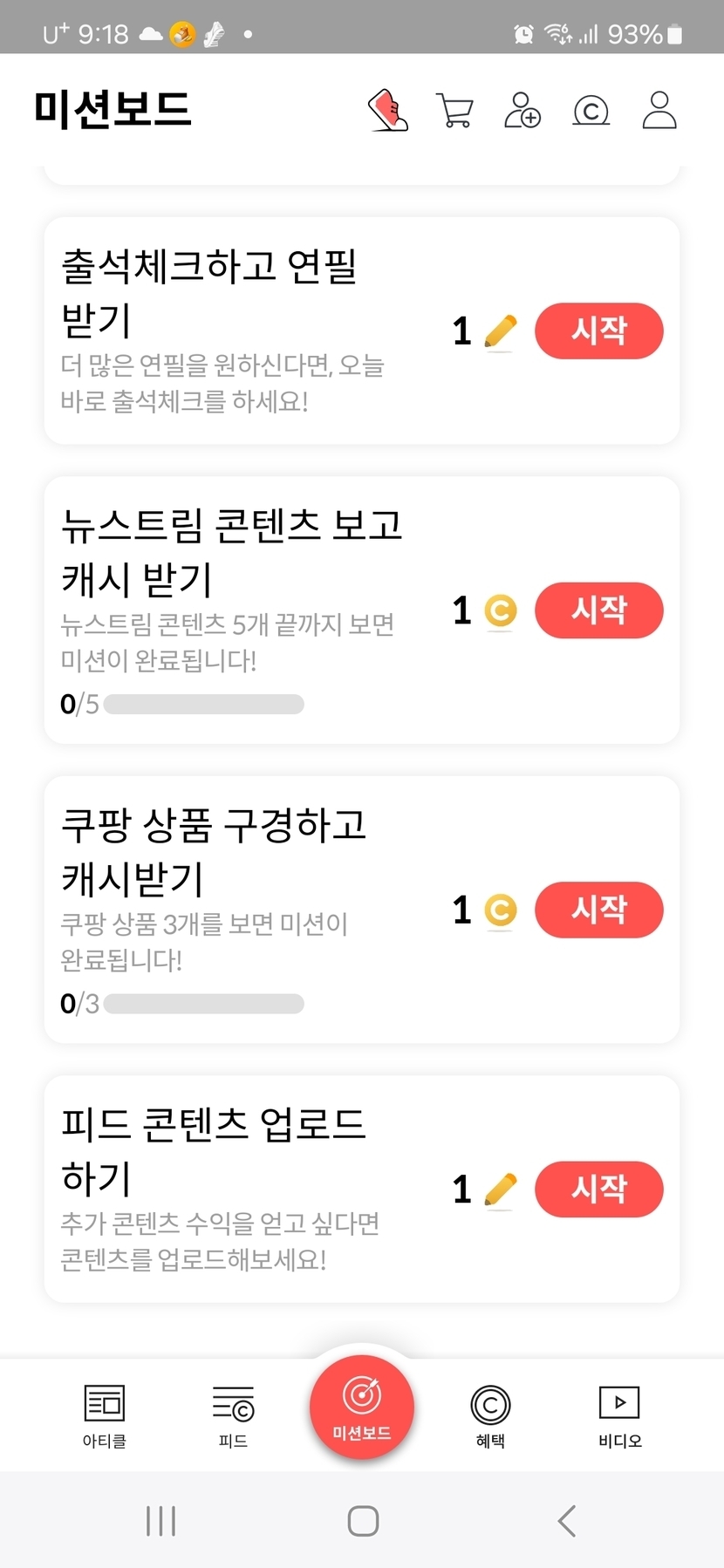724x1568 pixels.
Task: Tap the Newstream 0/5 progress bar
Action: [203, 704]
